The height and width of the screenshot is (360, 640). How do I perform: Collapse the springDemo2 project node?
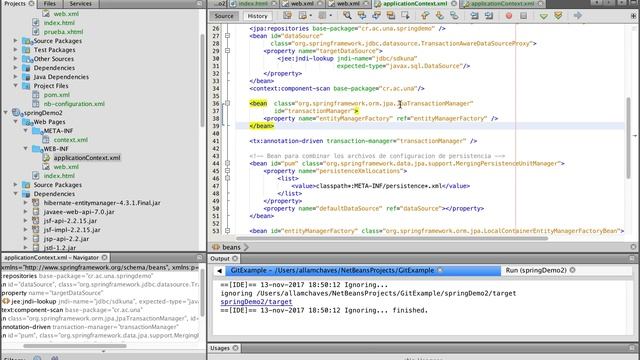tap(6, 113)
